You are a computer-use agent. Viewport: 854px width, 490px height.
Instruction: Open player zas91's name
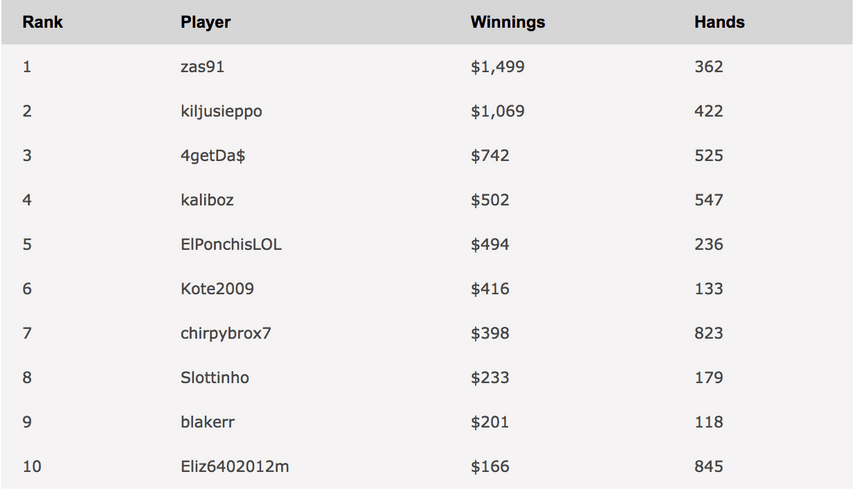click(x=202, y=66)
